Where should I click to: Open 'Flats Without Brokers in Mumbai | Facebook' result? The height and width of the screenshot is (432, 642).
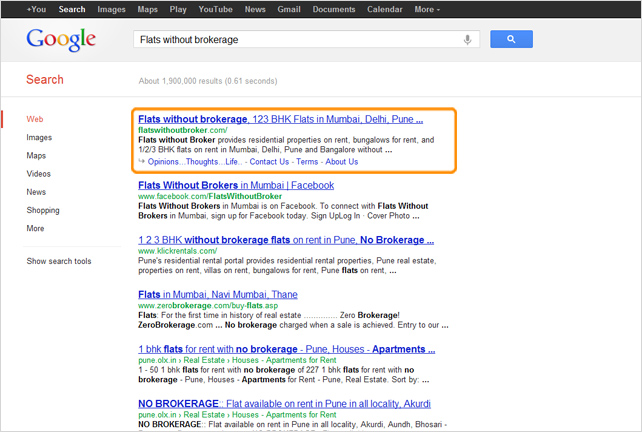tap(236, 185)
